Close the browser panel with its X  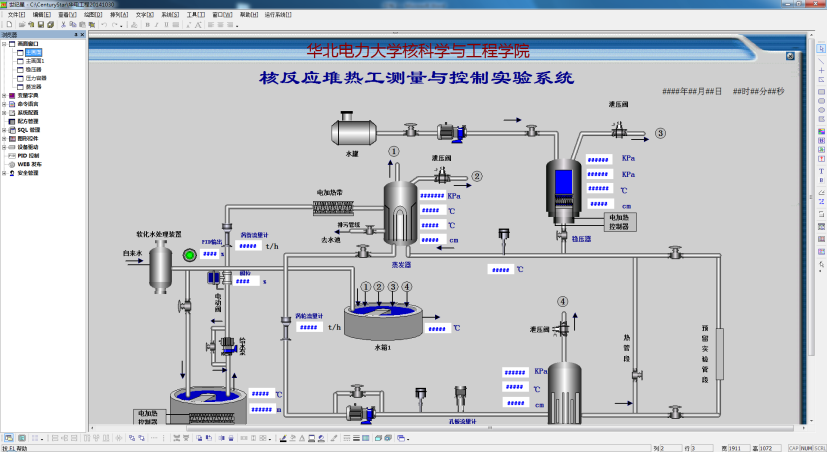pos(82,34)
